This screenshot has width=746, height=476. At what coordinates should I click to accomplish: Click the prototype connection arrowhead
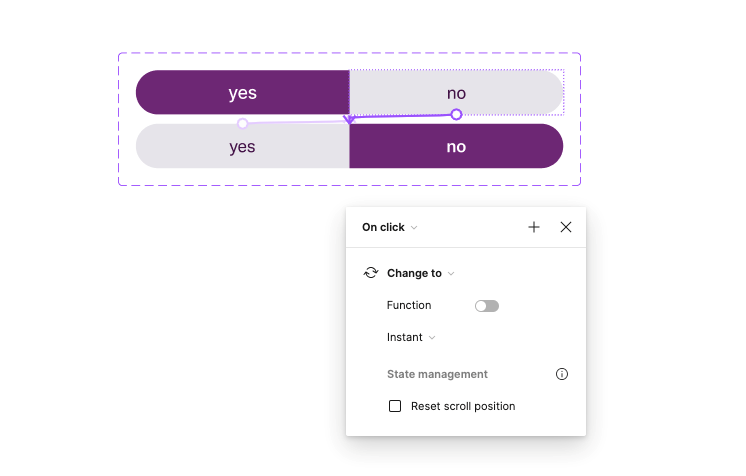coord(349,120)
